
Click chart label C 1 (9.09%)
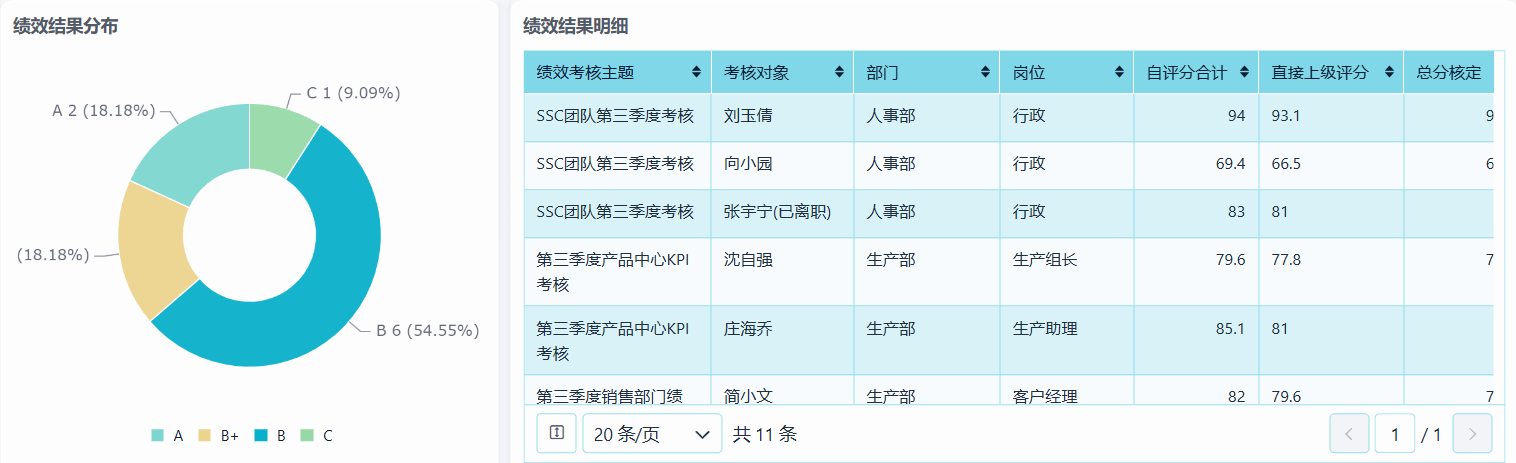point(353,94)
